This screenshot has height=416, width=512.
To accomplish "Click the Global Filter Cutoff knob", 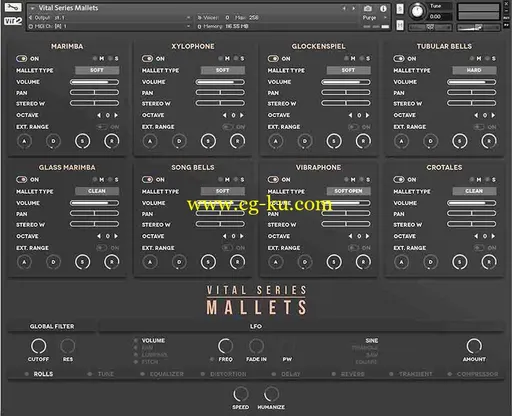I will tap(38, 346).
